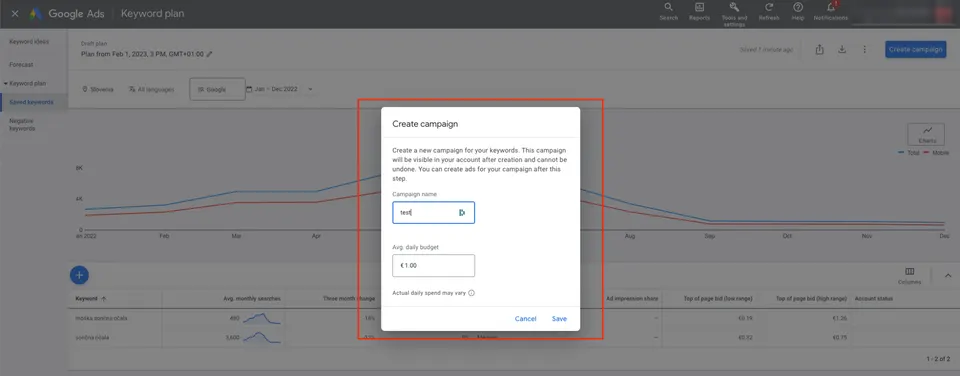Open the Notifications bell

[831, 11]
